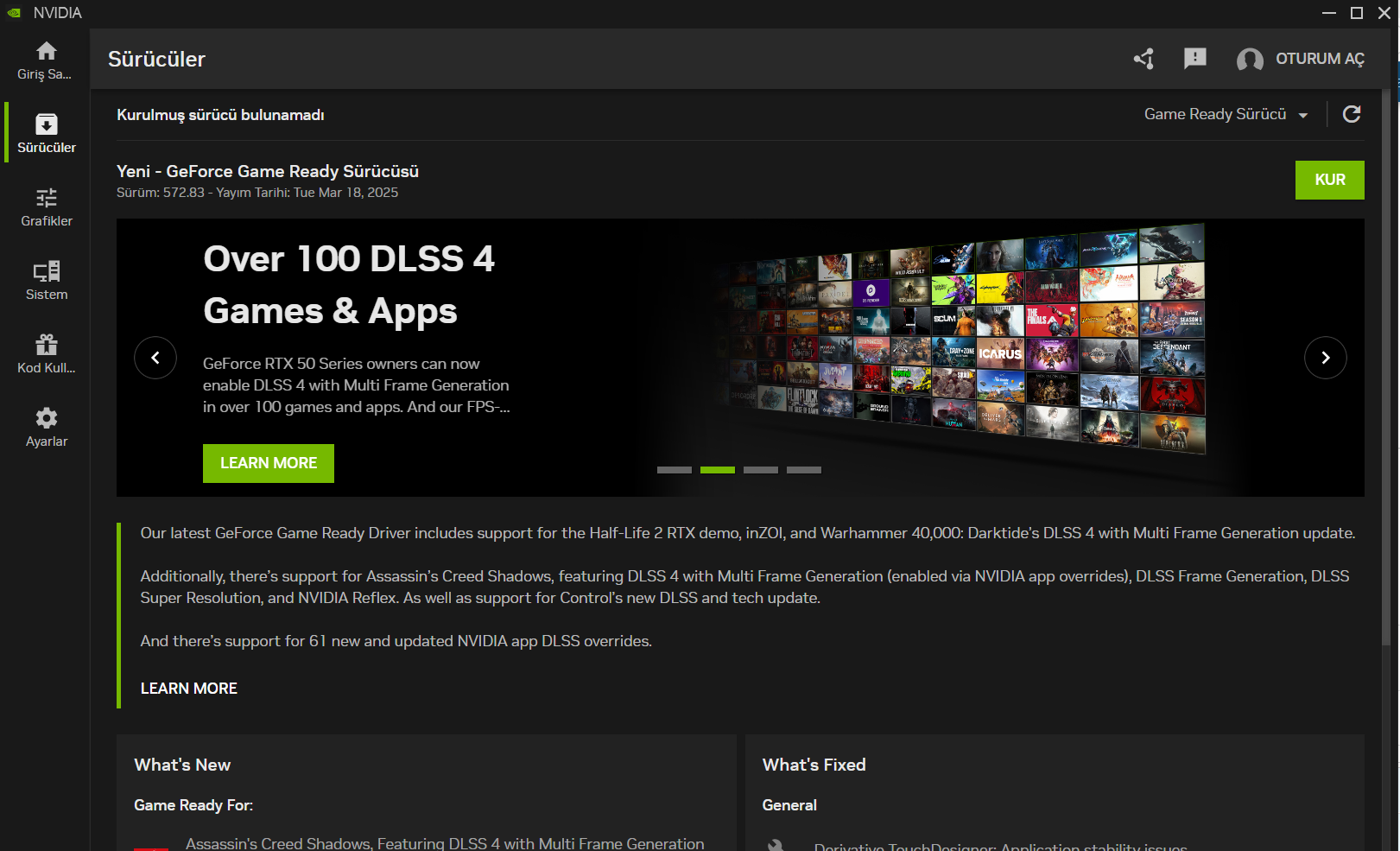Refresh driver updates with the reload icon
The height and width of the screenshot is (851, 1400).
[x=1352, y=114]
